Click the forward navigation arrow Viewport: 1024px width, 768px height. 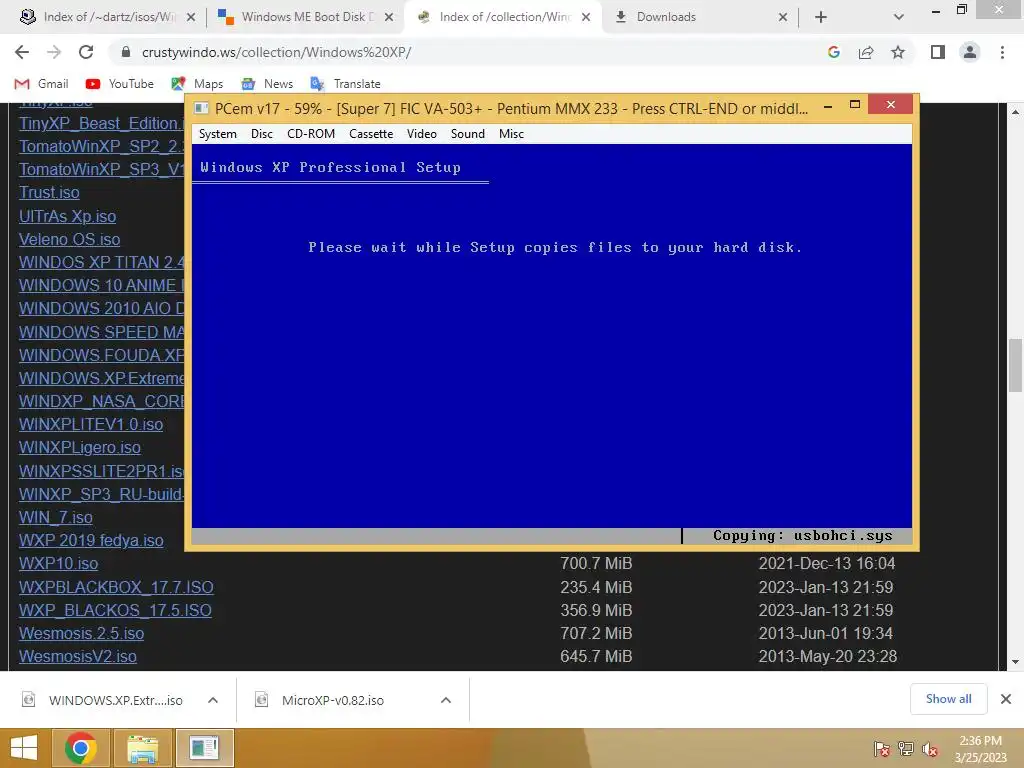pos(54,52)
